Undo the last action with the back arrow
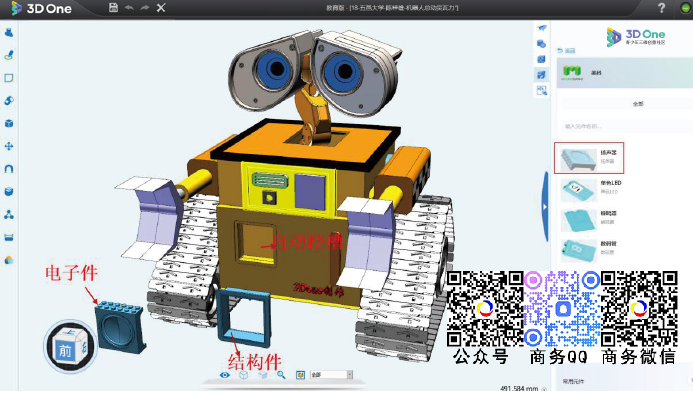 pos(129,8)
